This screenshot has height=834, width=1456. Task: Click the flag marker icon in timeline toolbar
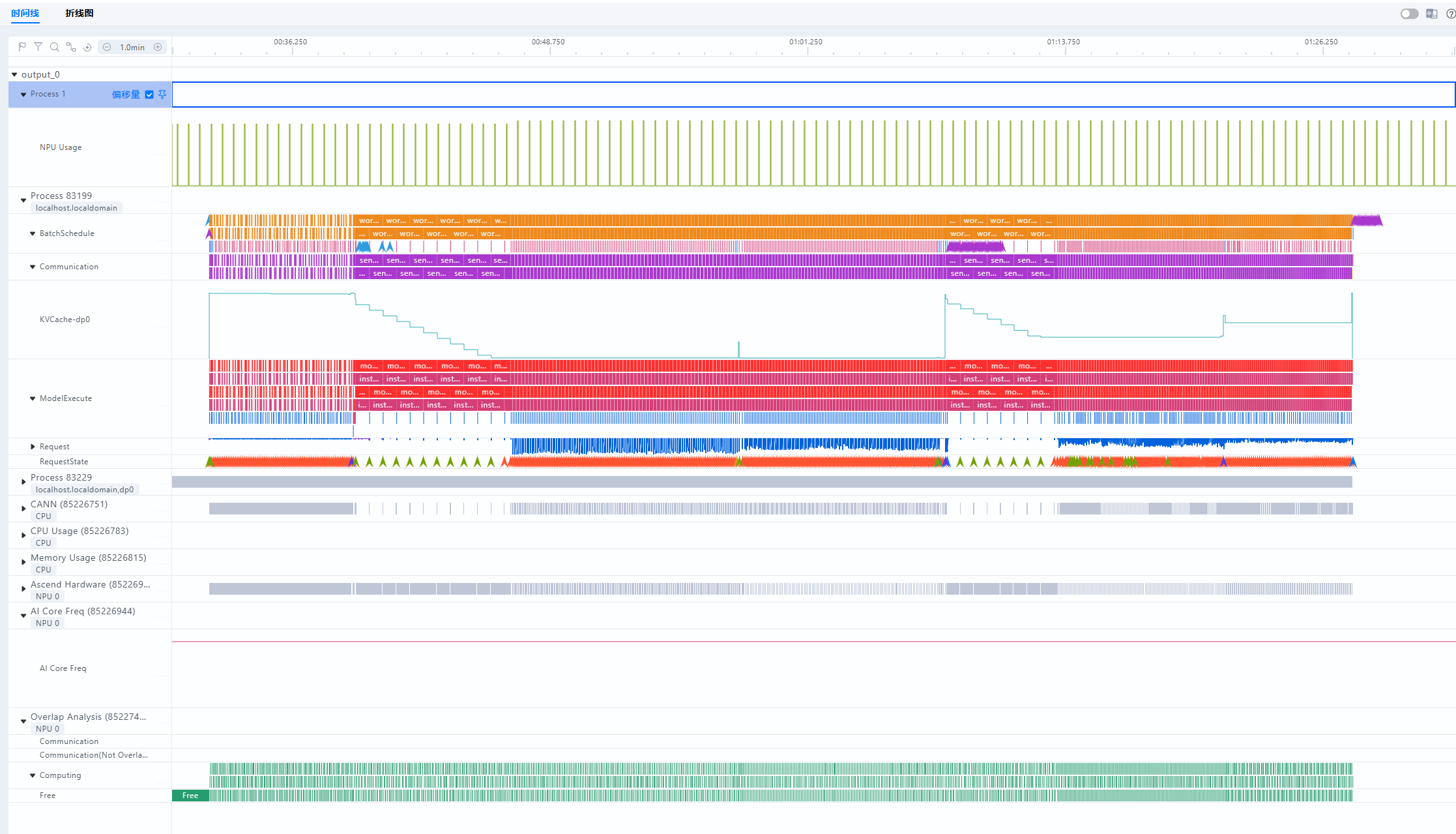point(22,47)
